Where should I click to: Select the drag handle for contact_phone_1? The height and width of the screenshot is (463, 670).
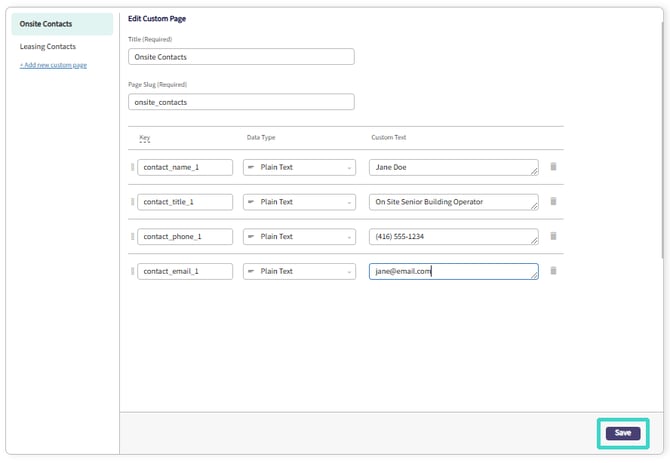pyautogui.click(x=132, y=237)
